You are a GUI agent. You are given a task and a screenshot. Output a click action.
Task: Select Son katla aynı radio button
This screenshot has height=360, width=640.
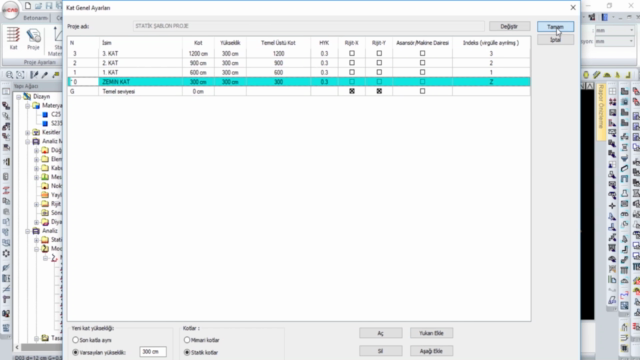tap(76, 340)
